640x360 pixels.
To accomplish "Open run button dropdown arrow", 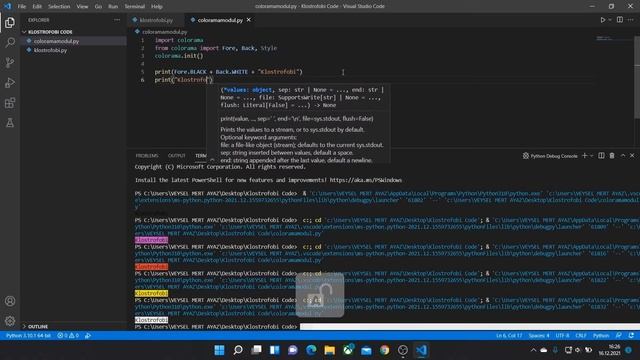I will pyautogui.click(x=610, y=20).
